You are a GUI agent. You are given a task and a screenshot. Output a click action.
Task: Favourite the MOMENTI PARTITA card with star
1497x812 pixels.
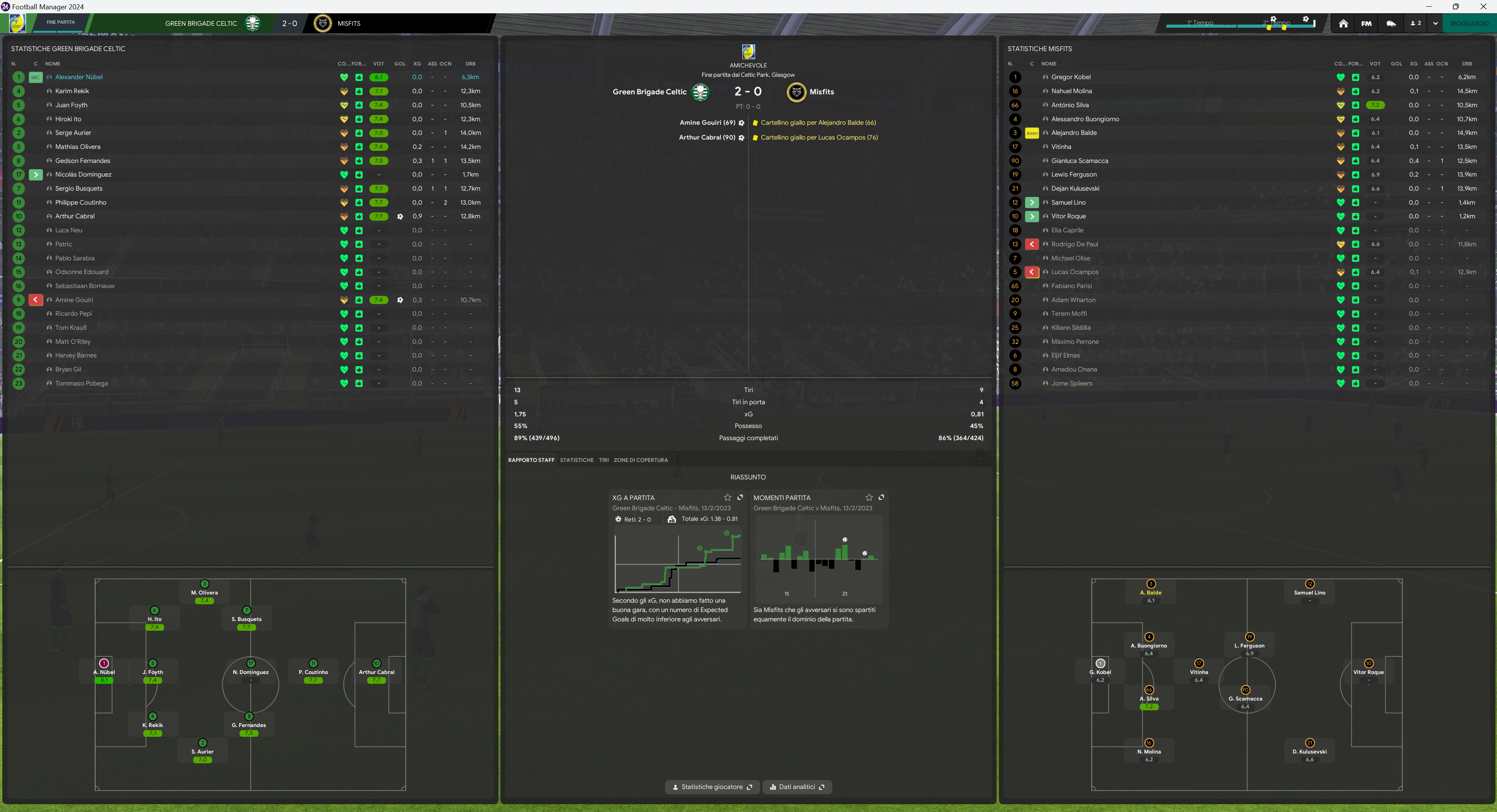[869, 498]
